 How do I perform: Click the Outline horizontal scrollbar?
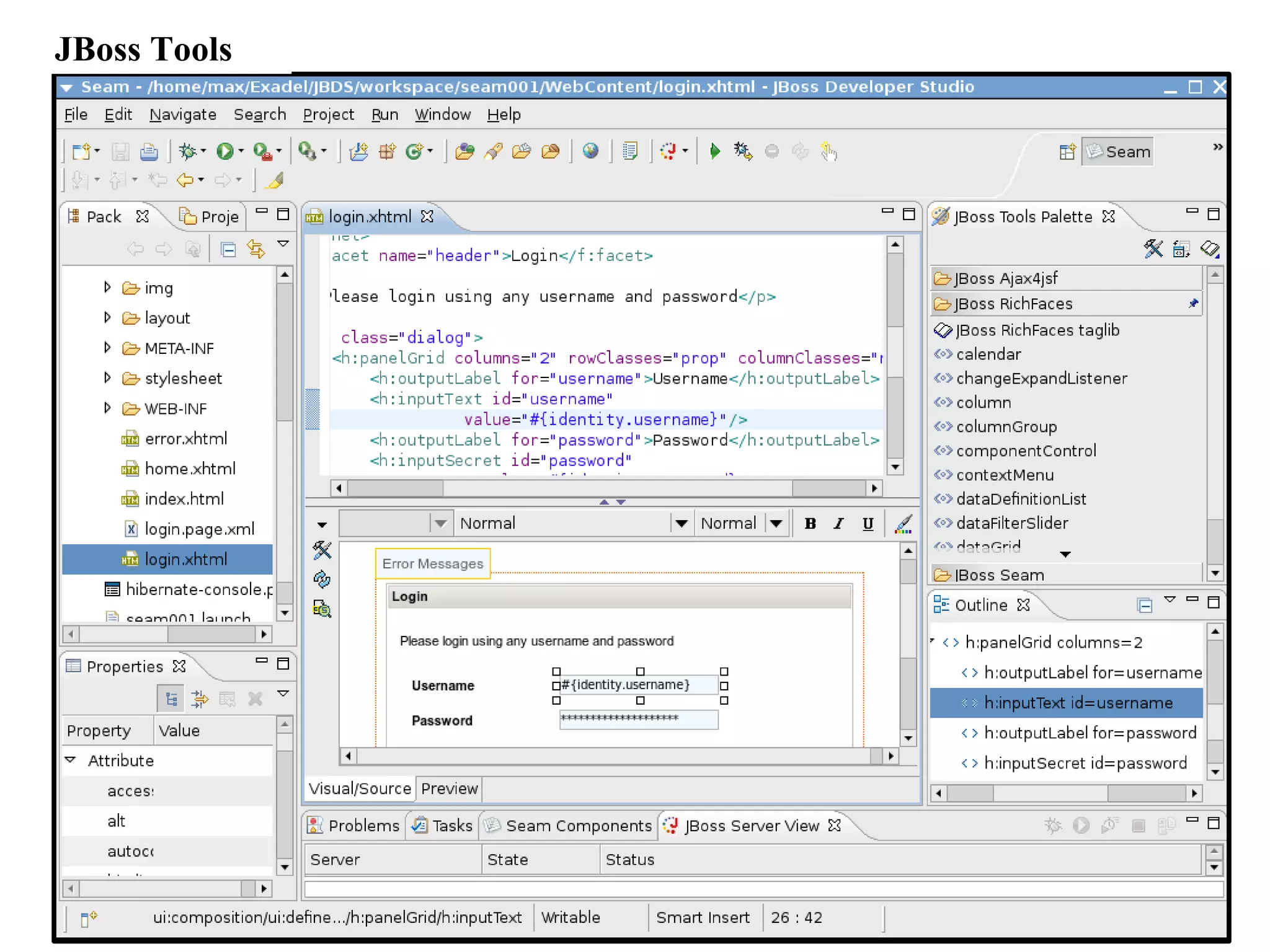1066,793
